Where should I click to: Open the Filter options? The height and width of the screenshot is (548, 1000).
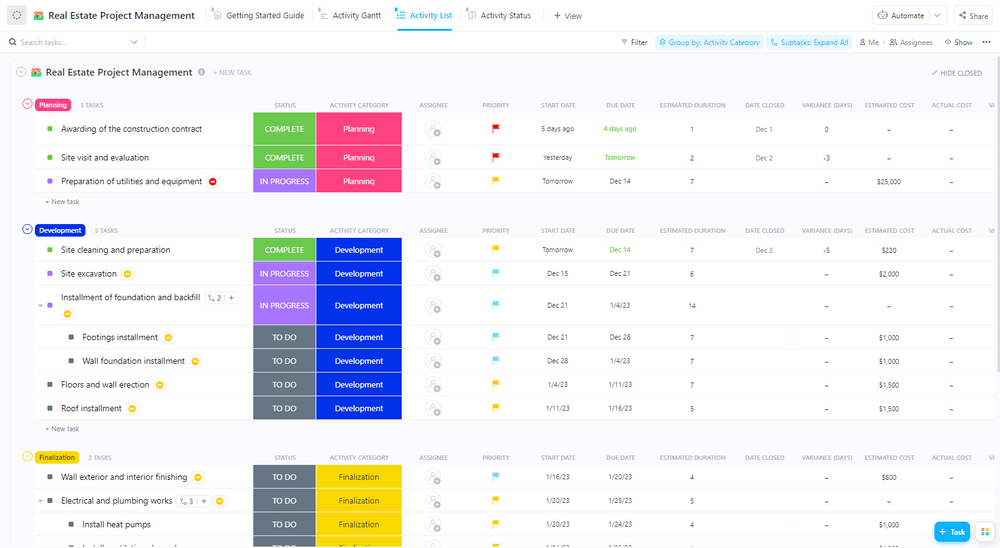(634, 43)
